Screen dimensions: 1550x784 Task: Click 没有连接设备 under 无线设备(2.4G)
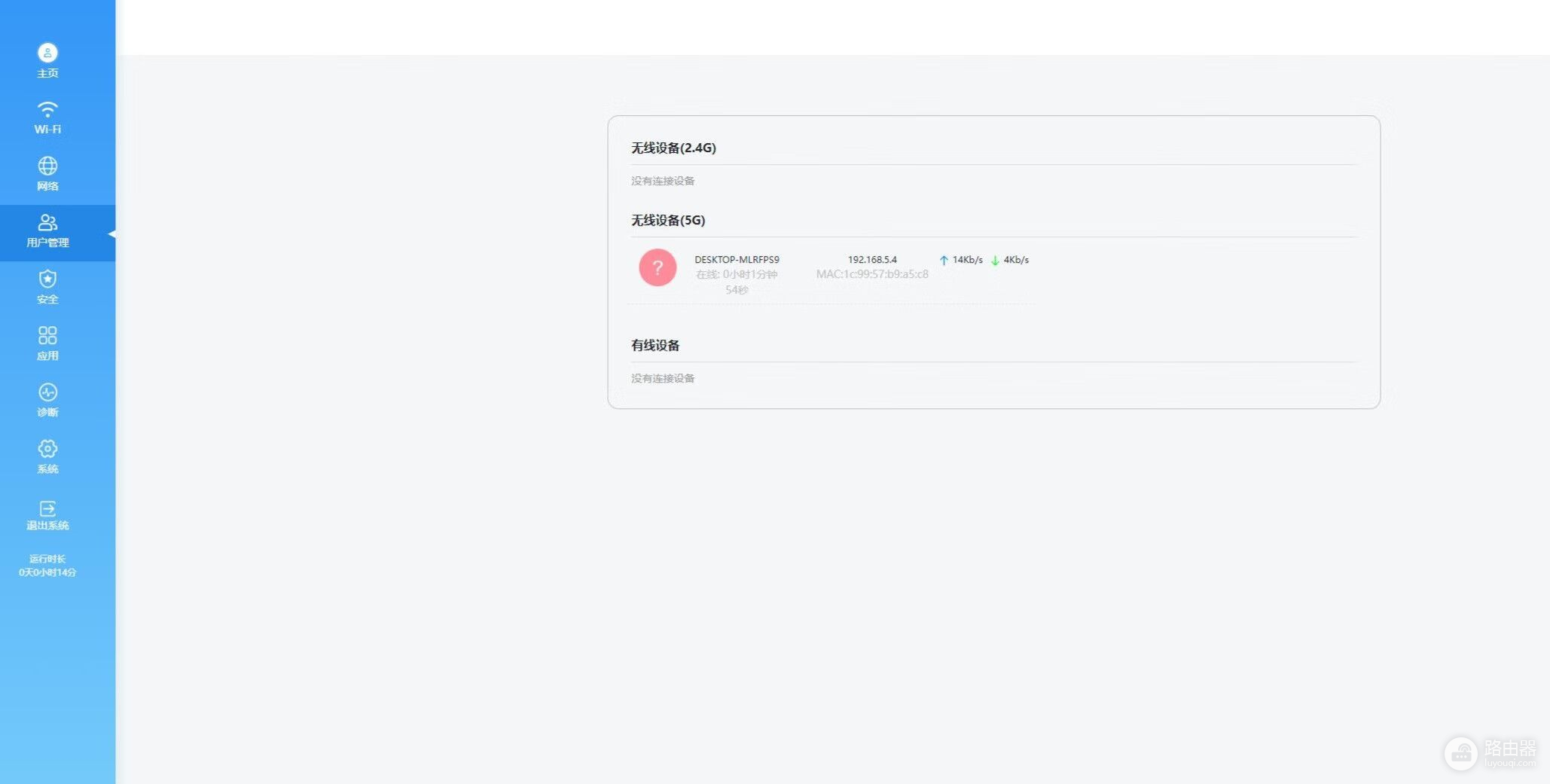663,181
